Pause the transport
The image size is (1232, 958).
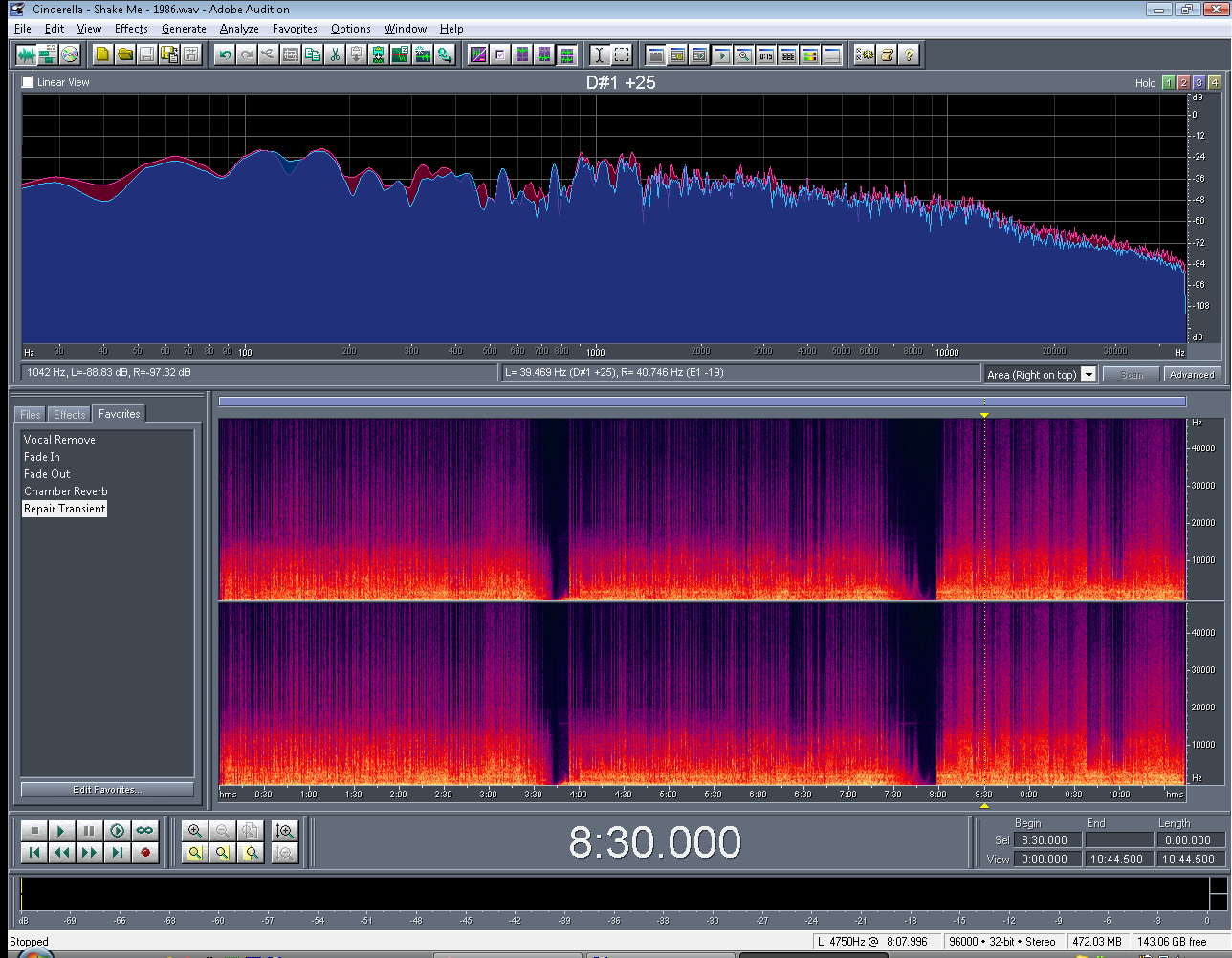click(x=89, y=831)
